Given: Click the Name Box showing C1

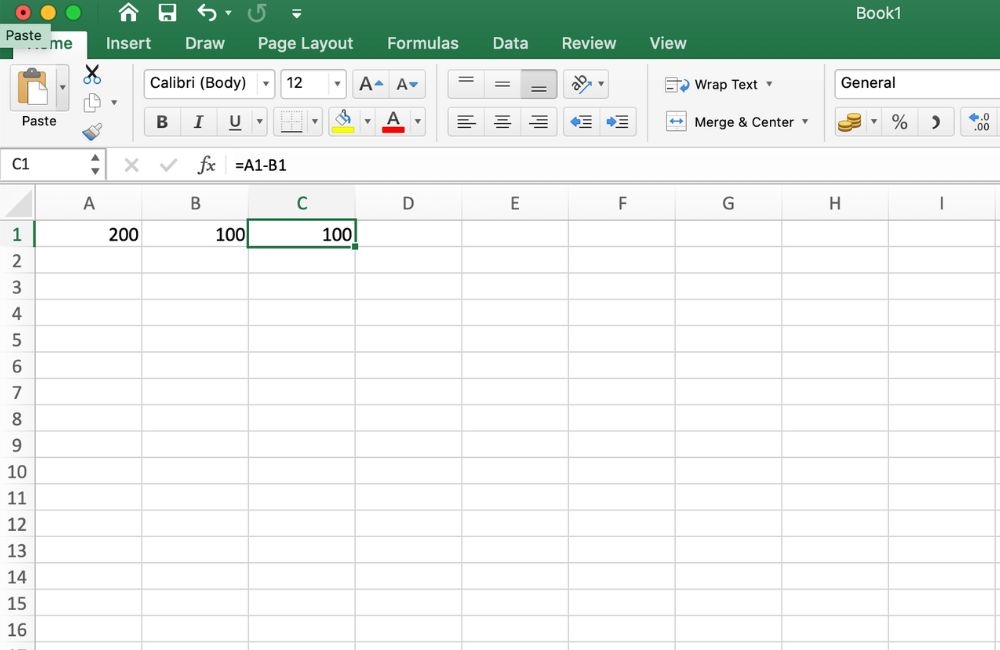Looking at the screenshot, I should tap(45, 165).
